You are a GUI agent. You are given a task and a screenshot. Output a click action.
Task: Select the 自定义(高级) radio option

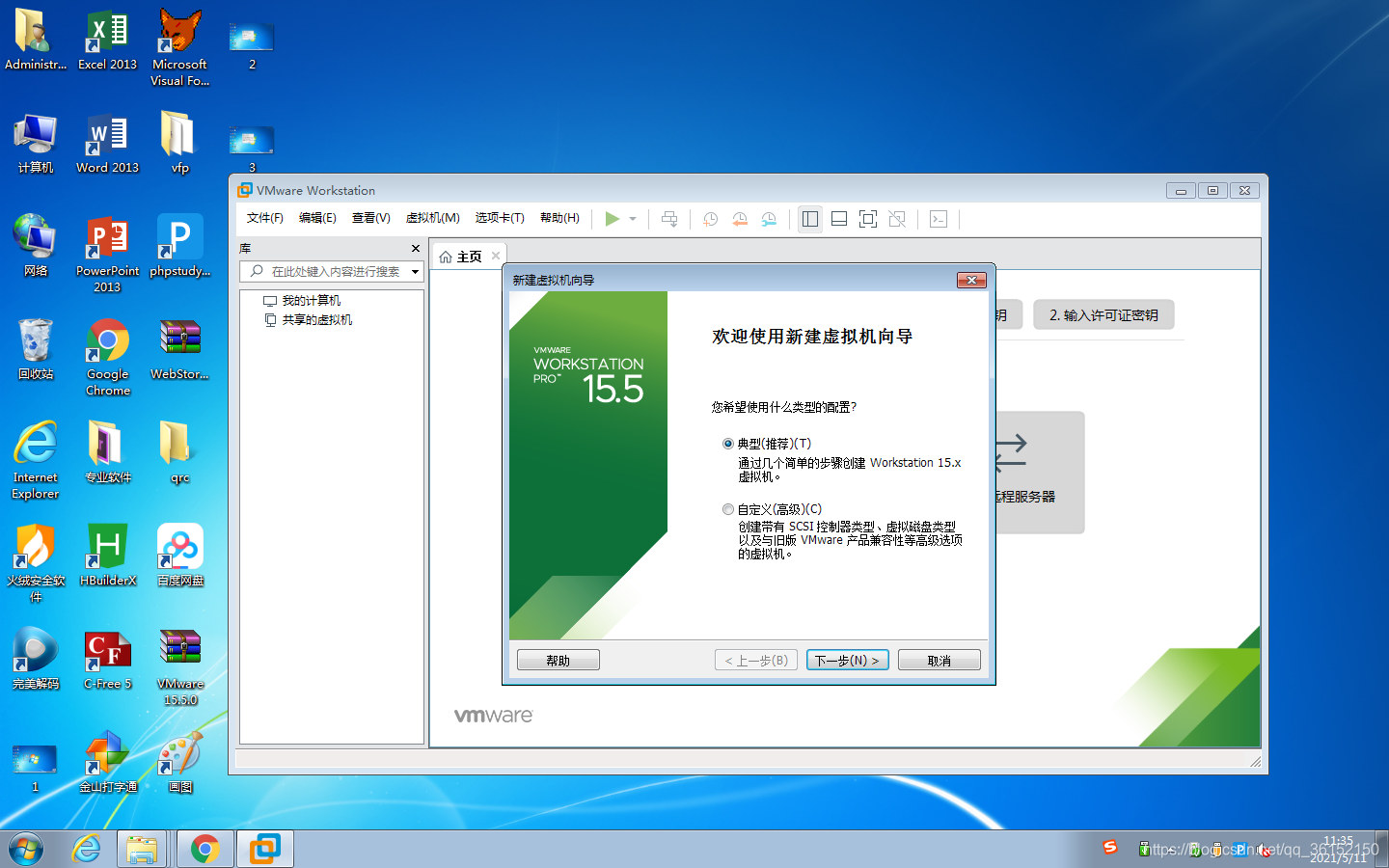[728, 509]
